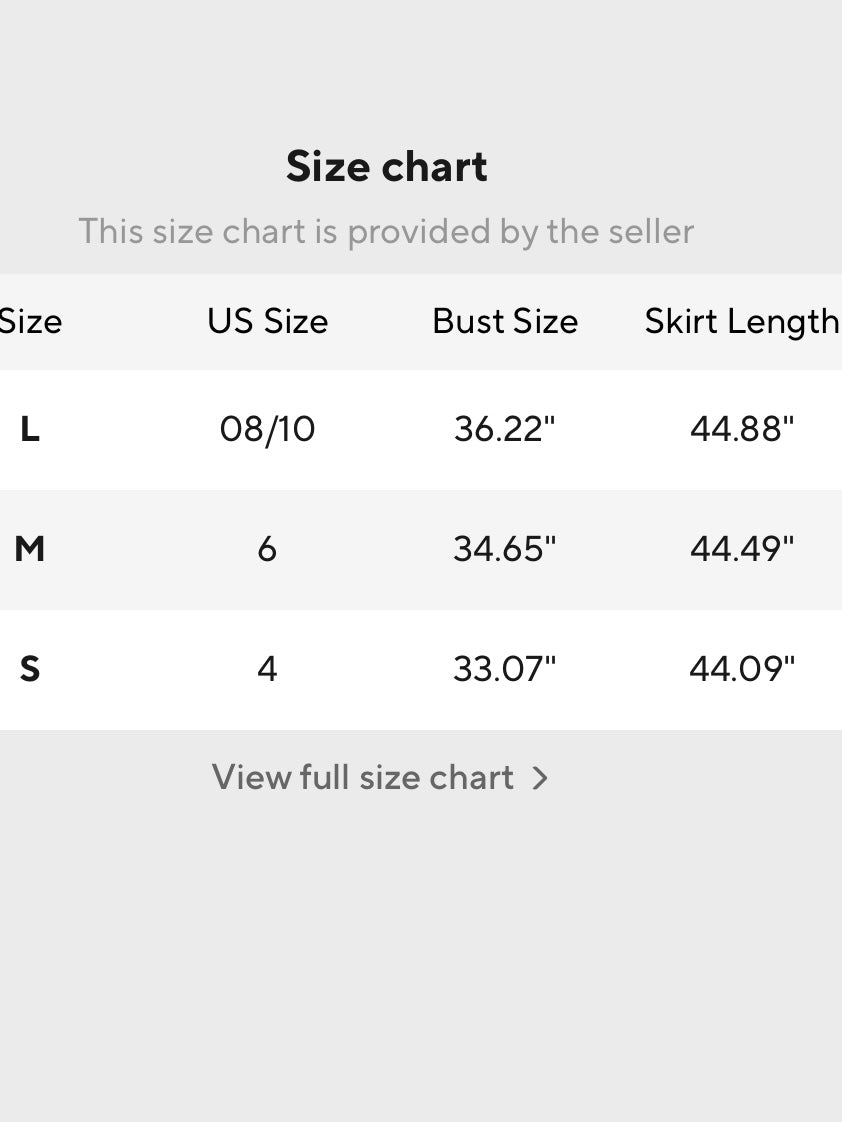Select the M size row label
Screen dimensions: 842x1122
click(30, 549)
